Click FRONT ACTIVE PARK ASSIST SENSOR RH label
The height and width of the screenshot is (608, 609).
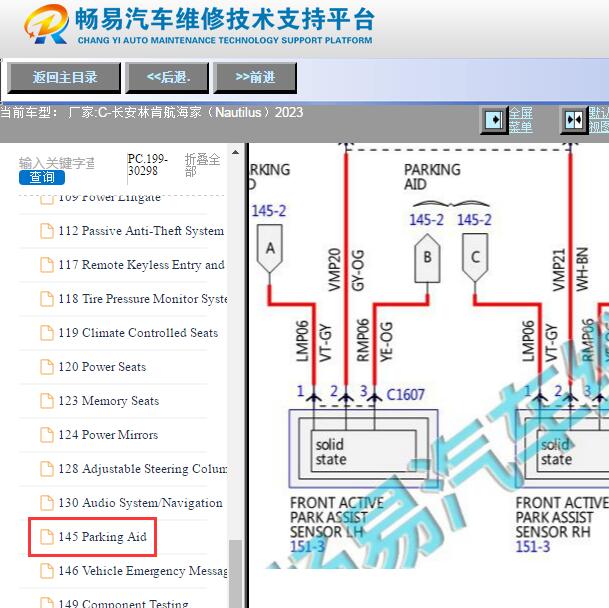tap(562, 517)
